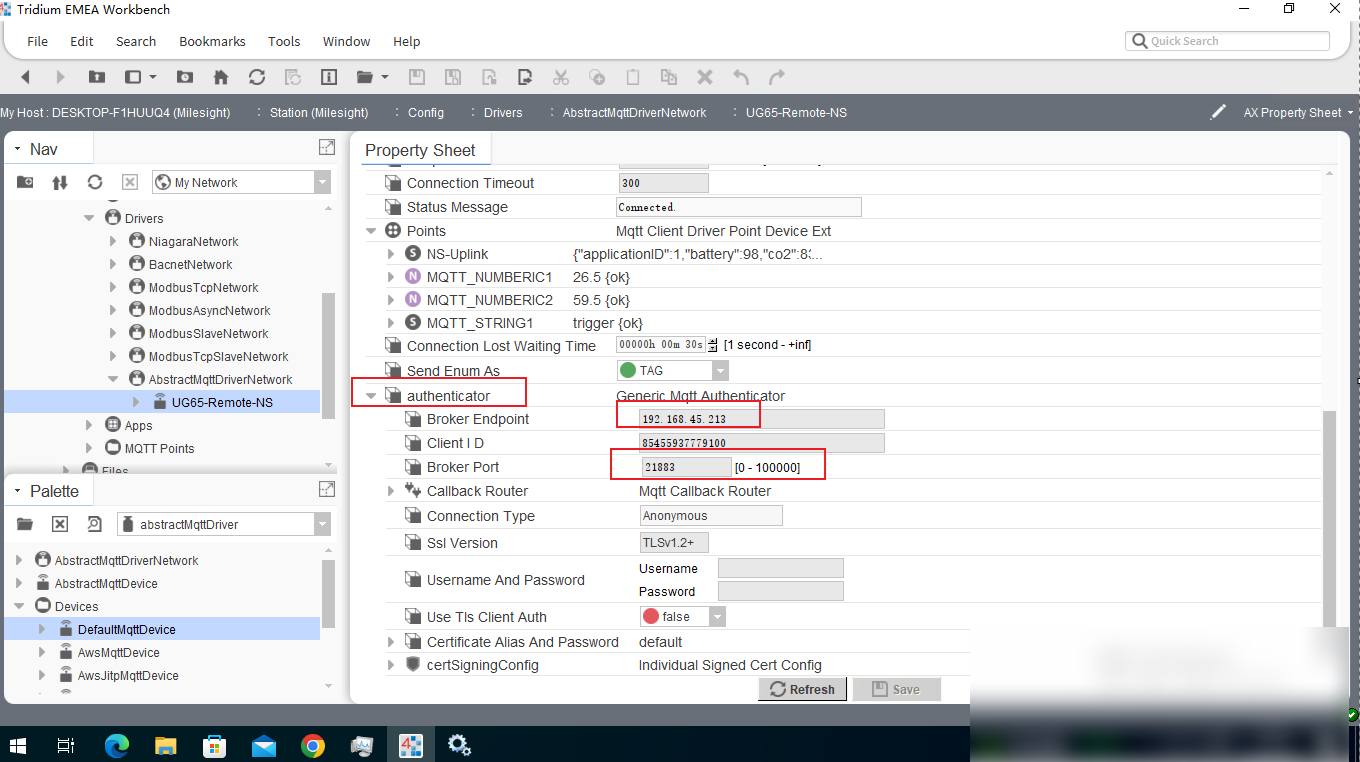Open the abstractMqttDriver palette dropdown

322,524
